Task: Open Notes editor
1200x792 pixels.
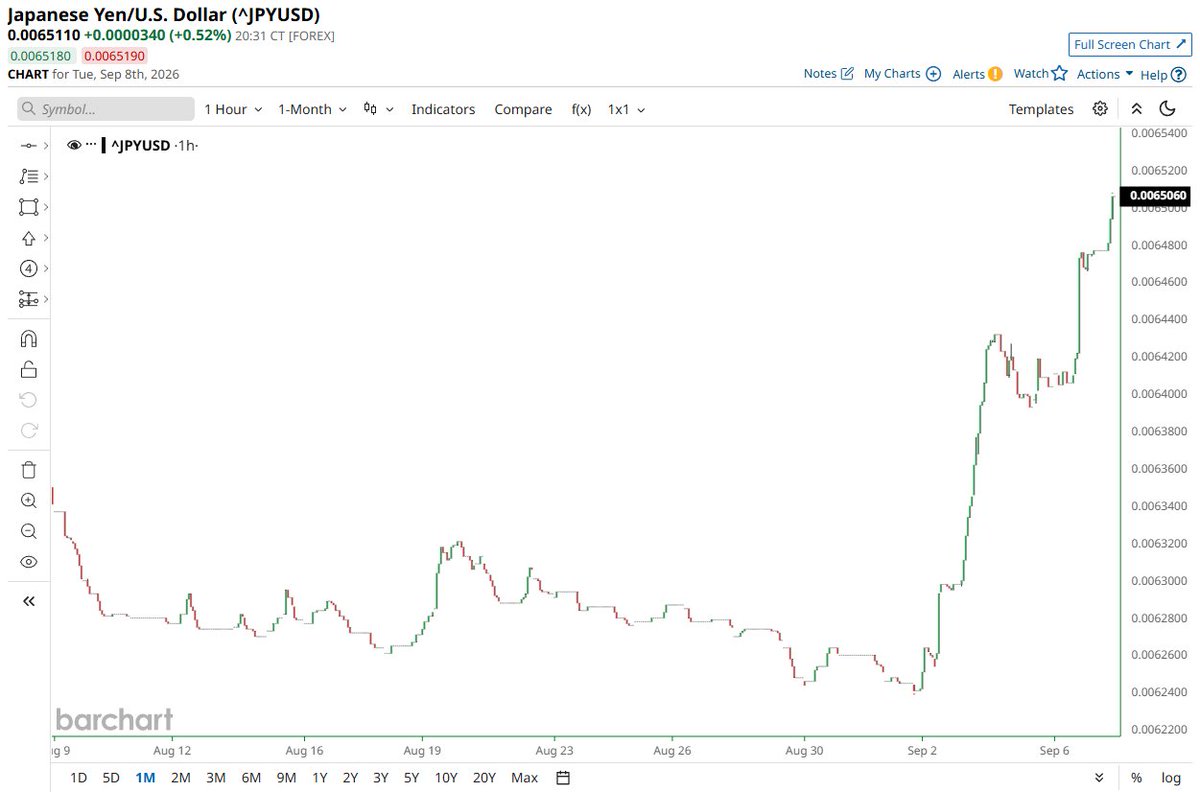Action: coord(829,73)
